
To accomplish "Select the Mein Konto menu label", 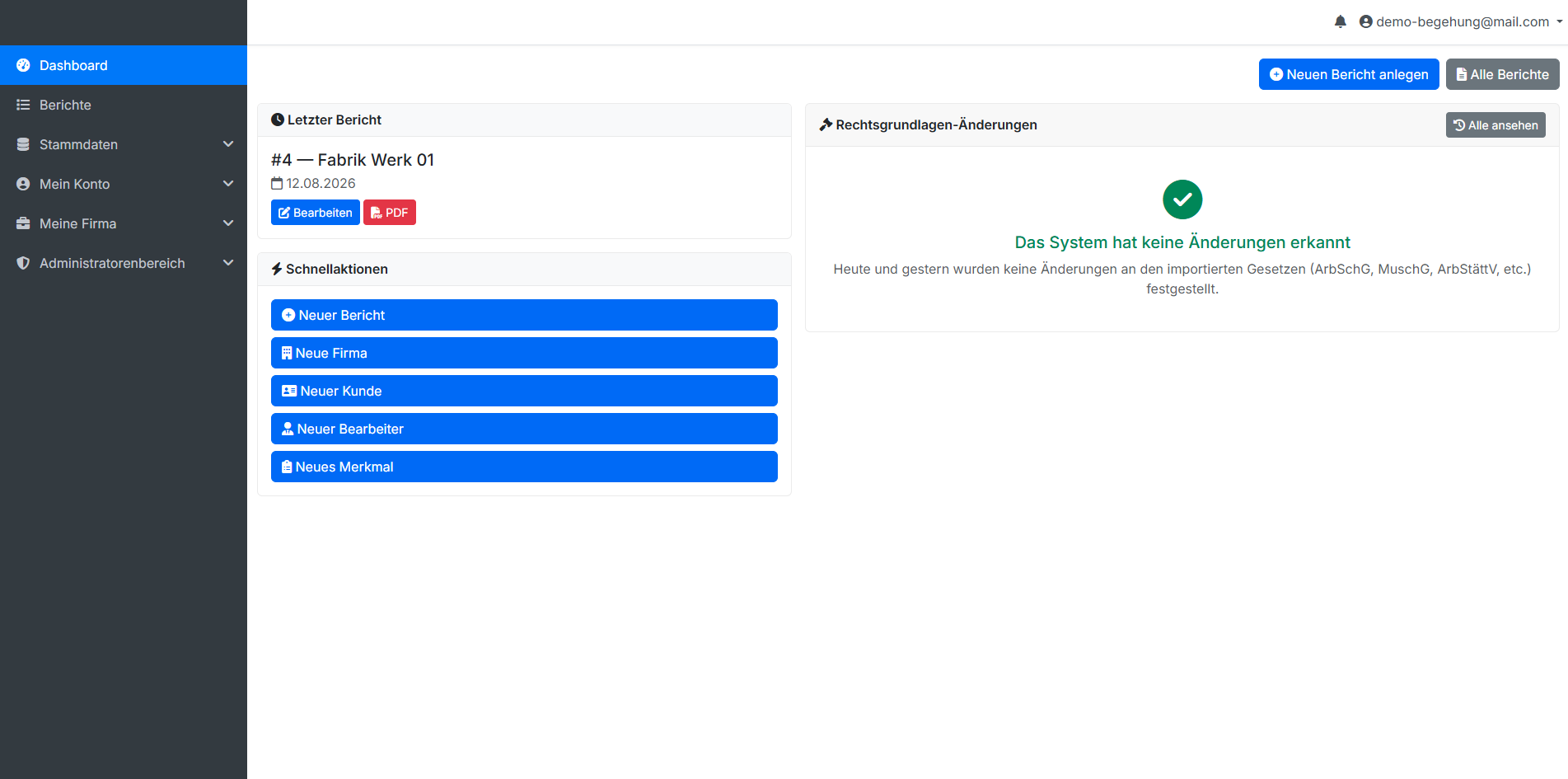I will 74,184.
